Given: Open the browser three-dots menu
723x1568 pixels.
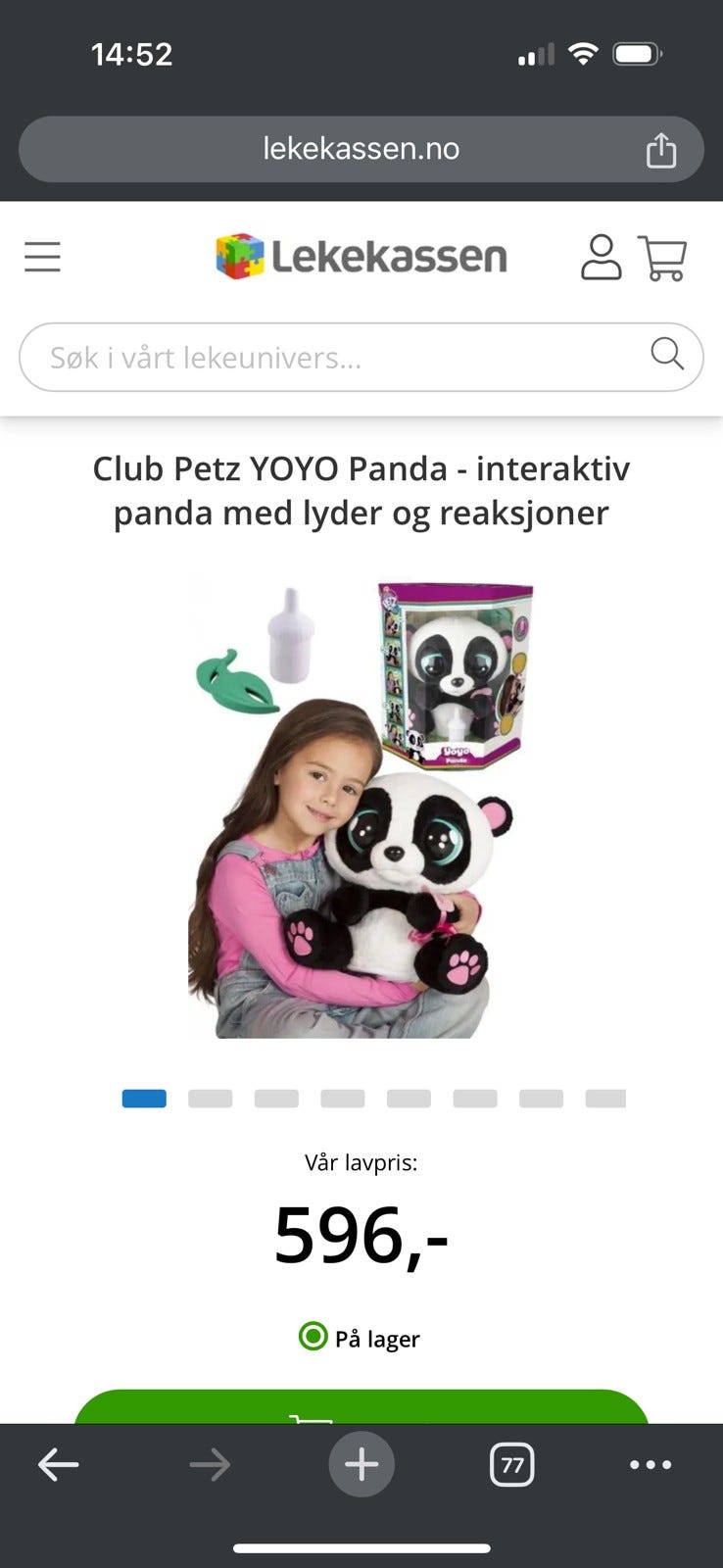Looking at the screenshot, I should [651, 1465].
